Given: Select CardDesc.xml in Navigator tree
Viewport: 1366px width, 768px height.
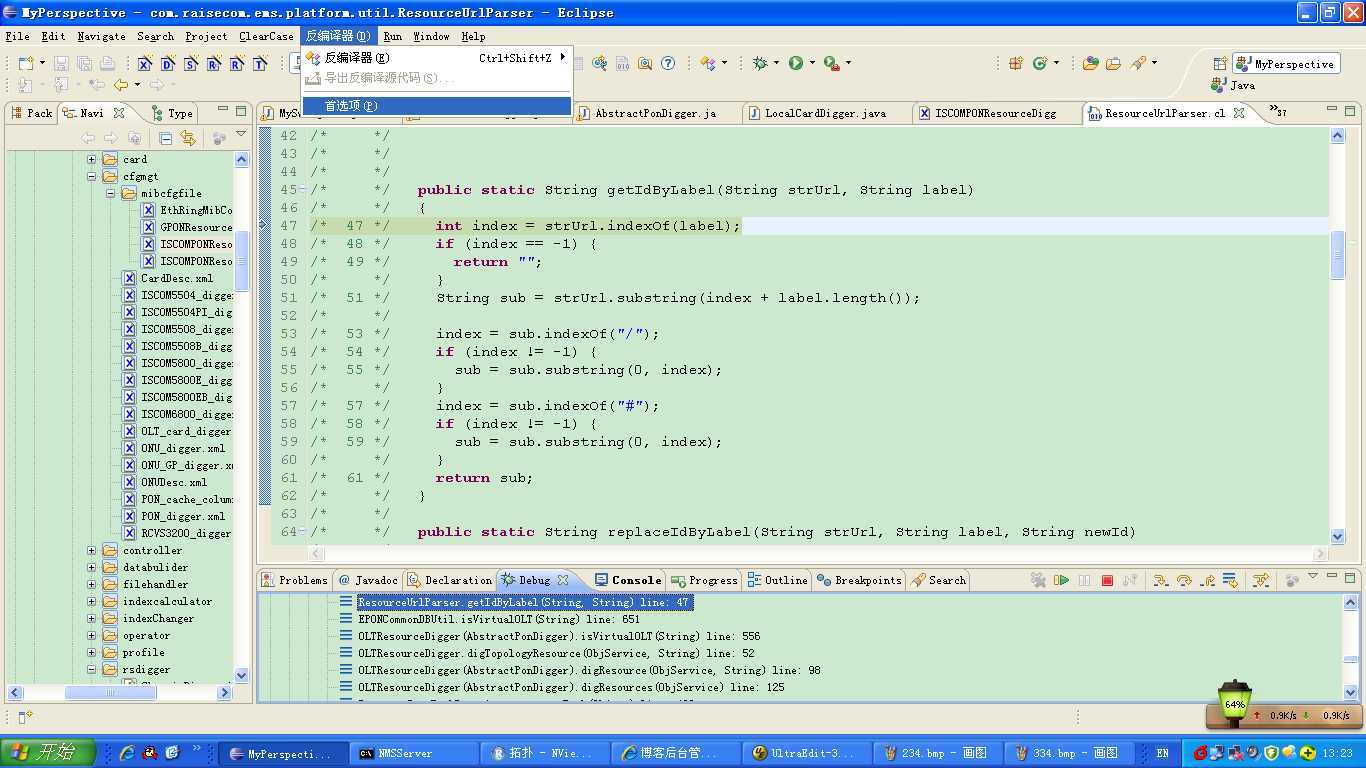Looking at the screenshot, I should pyautogui.click(x=176, y=278).
